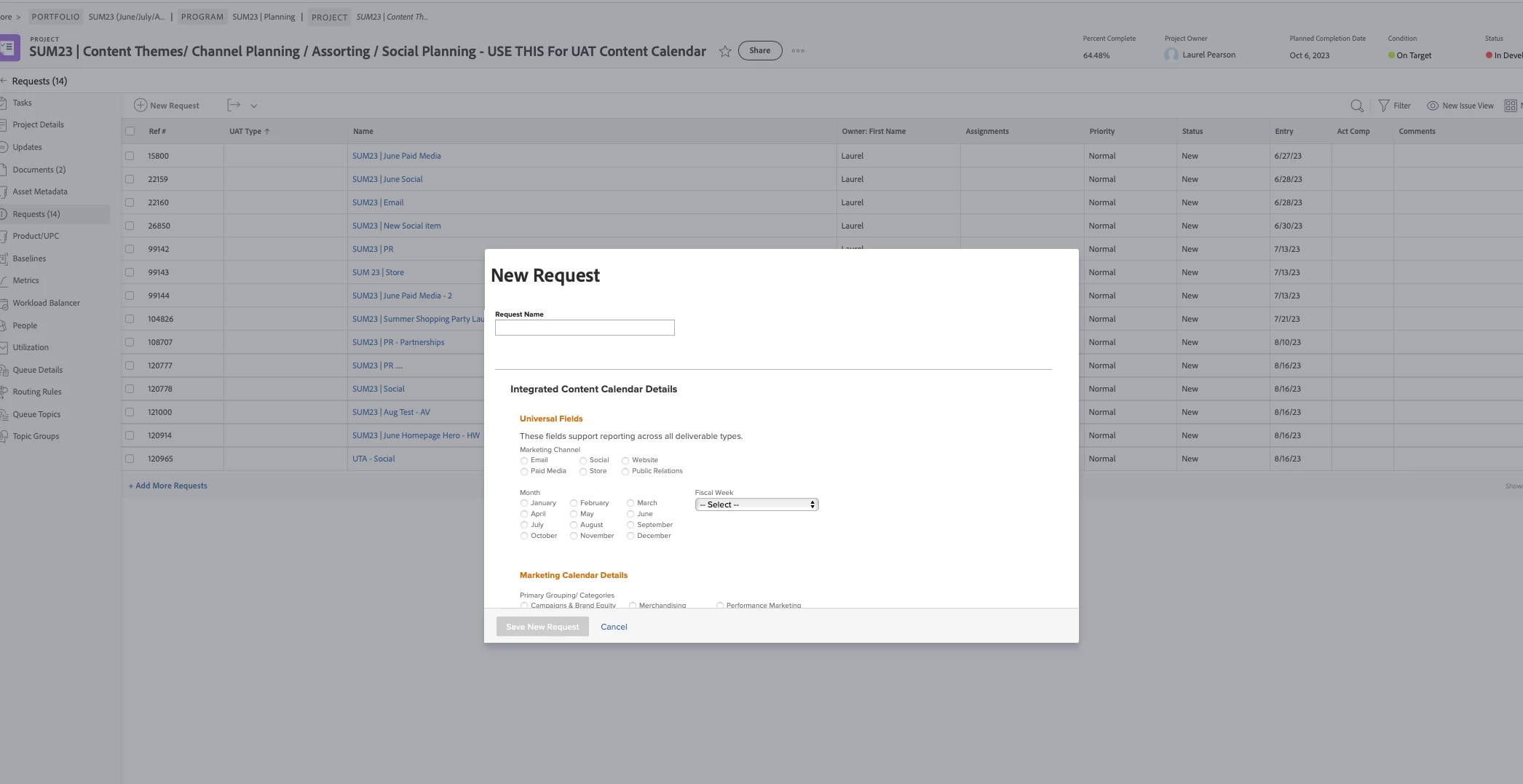Click the Laurel Pearson avatar icon
The image size is (1523, 784).
pyautogui.click(x=1171, y=55)
